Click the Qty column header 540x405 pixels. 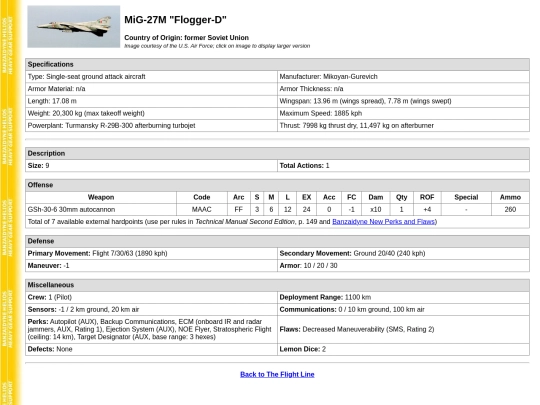pos(402,197)
